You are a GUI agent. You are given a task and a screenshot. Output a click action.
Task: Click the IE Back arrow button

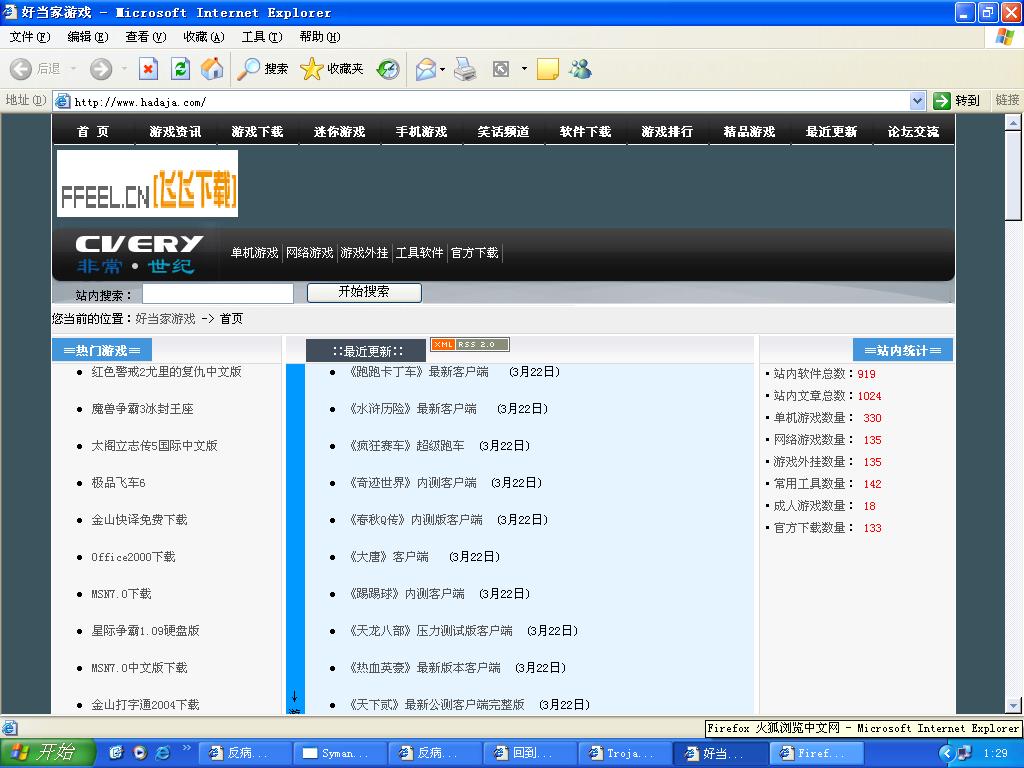coord(22,69)
